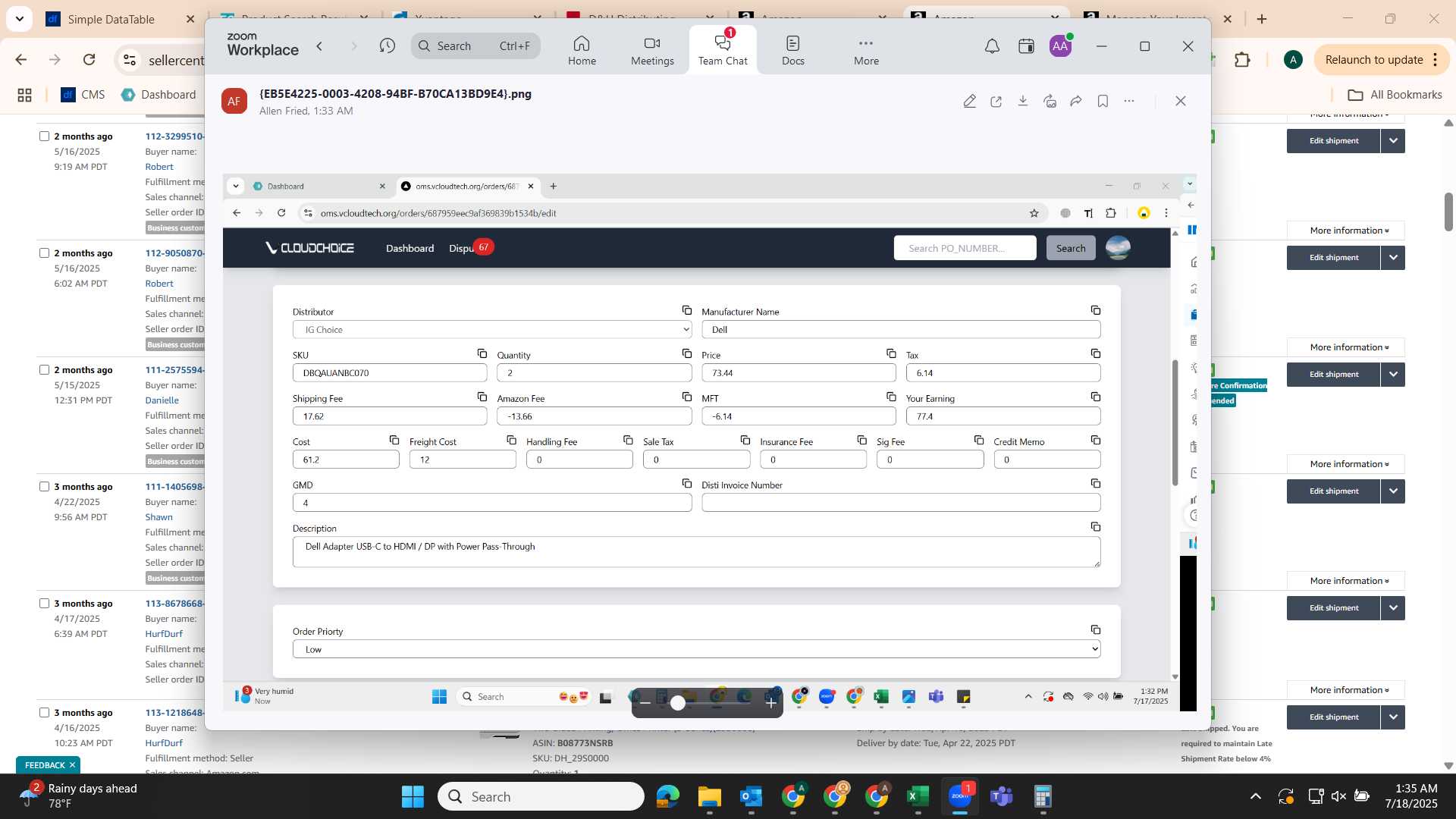Open Zoom Home tab
The width and height of the screenshot is (1456, 819).
point(582,50)
